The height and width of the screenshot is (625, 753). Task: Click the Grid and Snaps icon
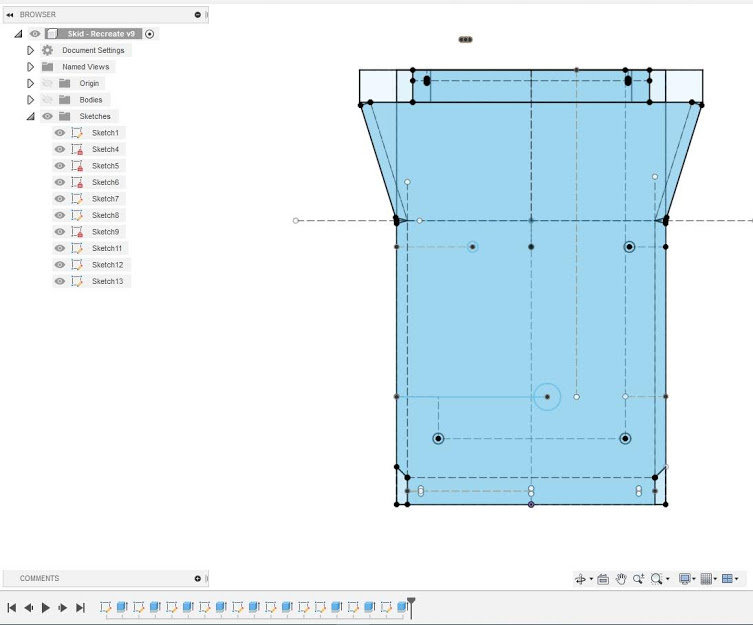706,579
